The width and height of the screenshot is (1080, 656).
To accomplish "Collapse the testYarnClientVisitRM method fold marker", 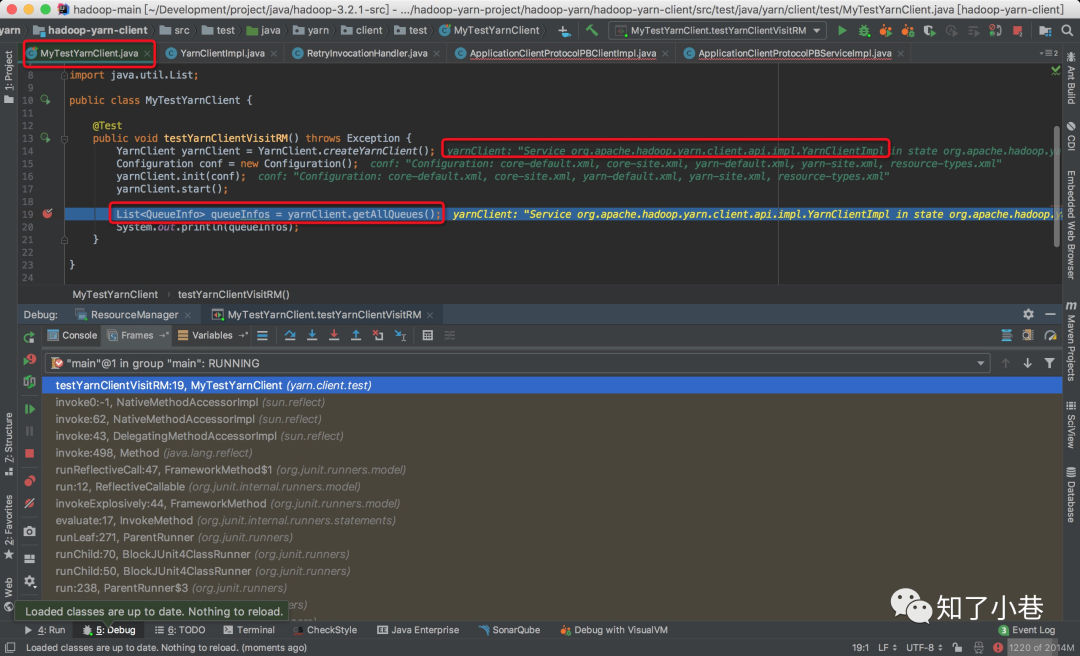I will point(64,139).
